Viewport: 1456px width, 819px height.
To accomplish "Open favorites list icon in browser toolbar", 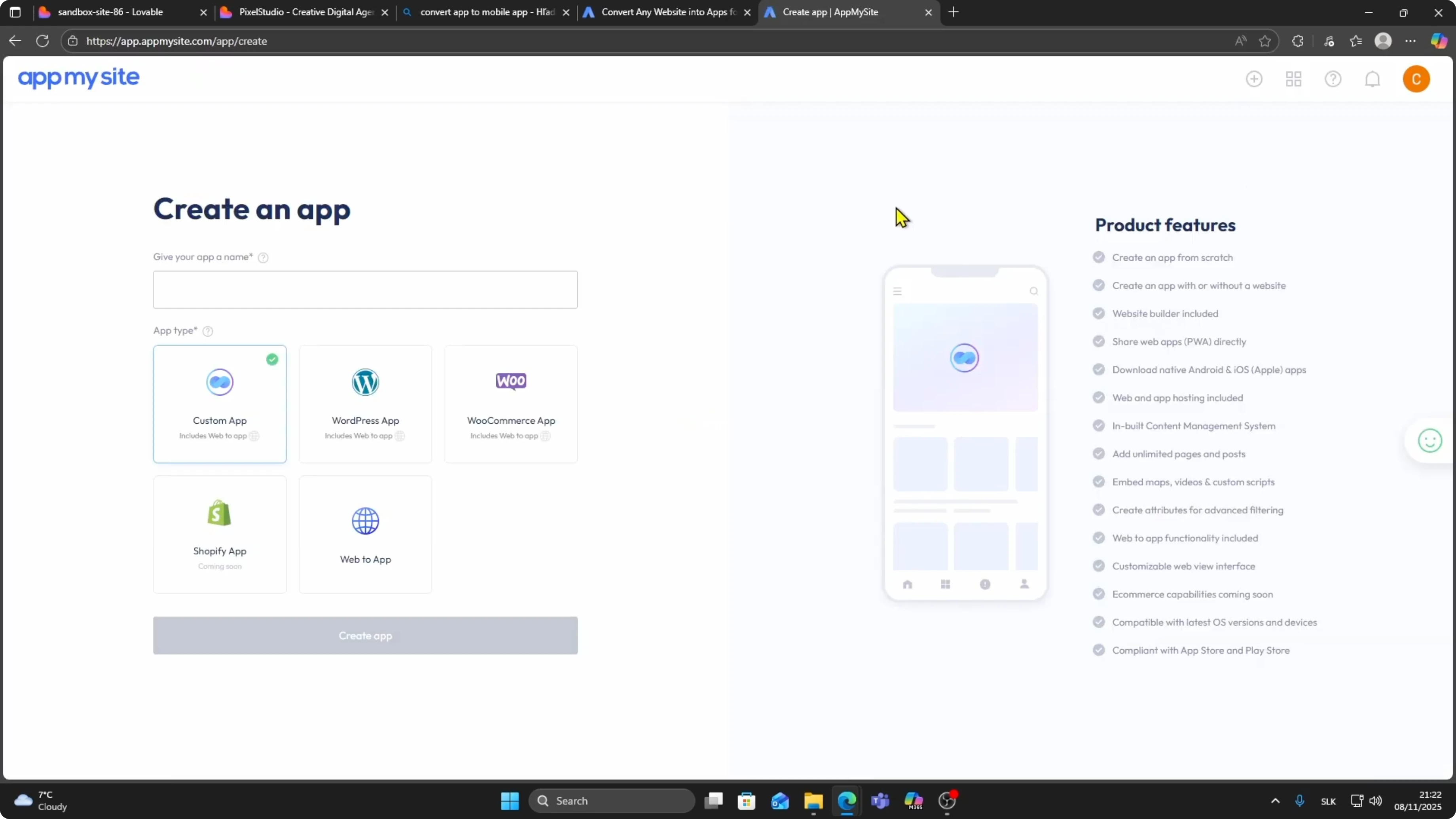I will [1356, 41].
